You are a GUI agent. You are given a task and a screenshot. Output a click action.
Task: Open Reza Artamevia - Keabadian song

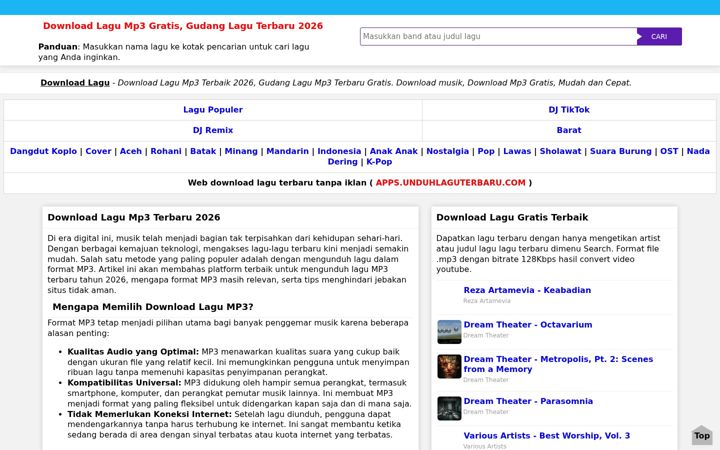tap(527, 290)
